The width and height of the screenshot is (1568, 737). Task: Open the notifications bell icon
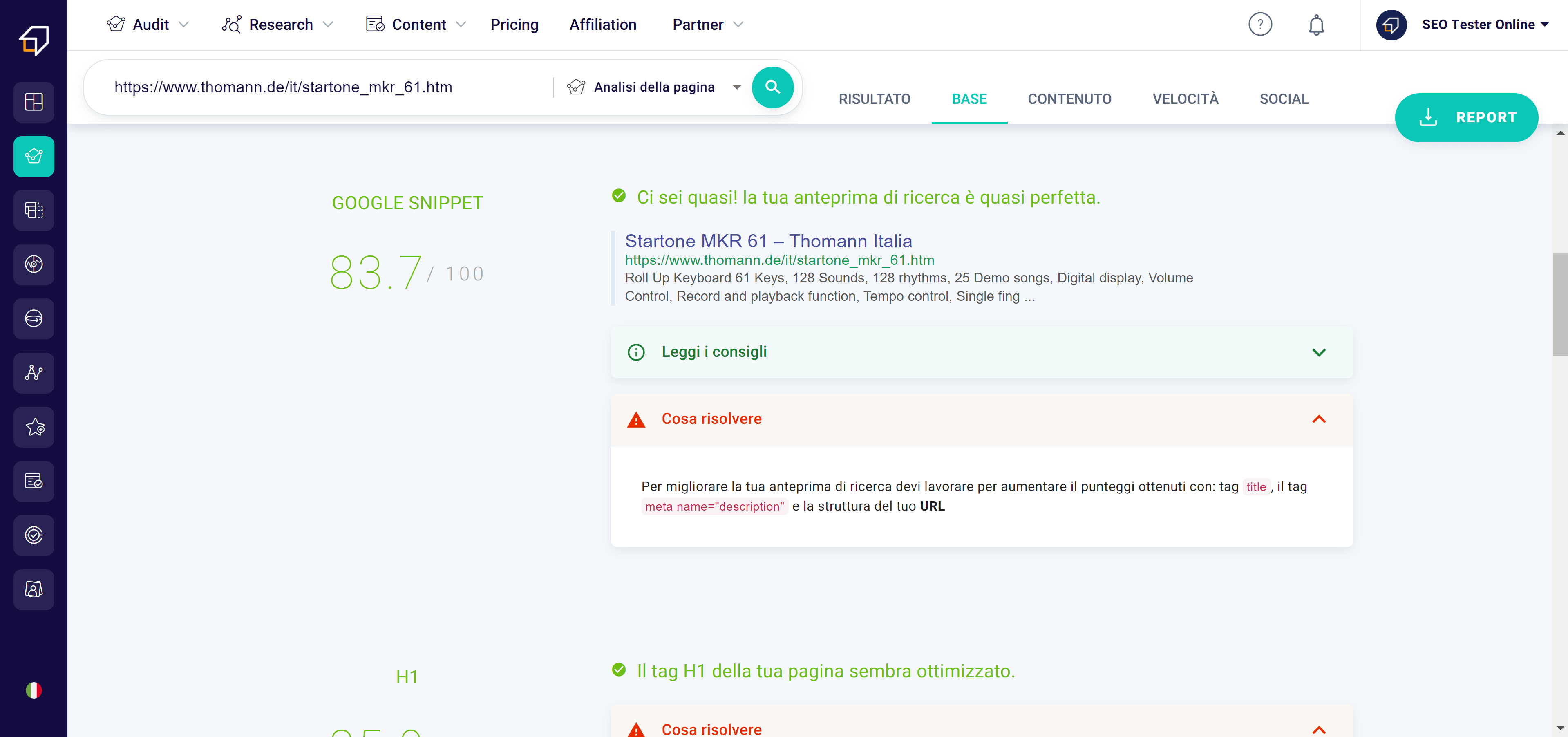point(1316,25)
